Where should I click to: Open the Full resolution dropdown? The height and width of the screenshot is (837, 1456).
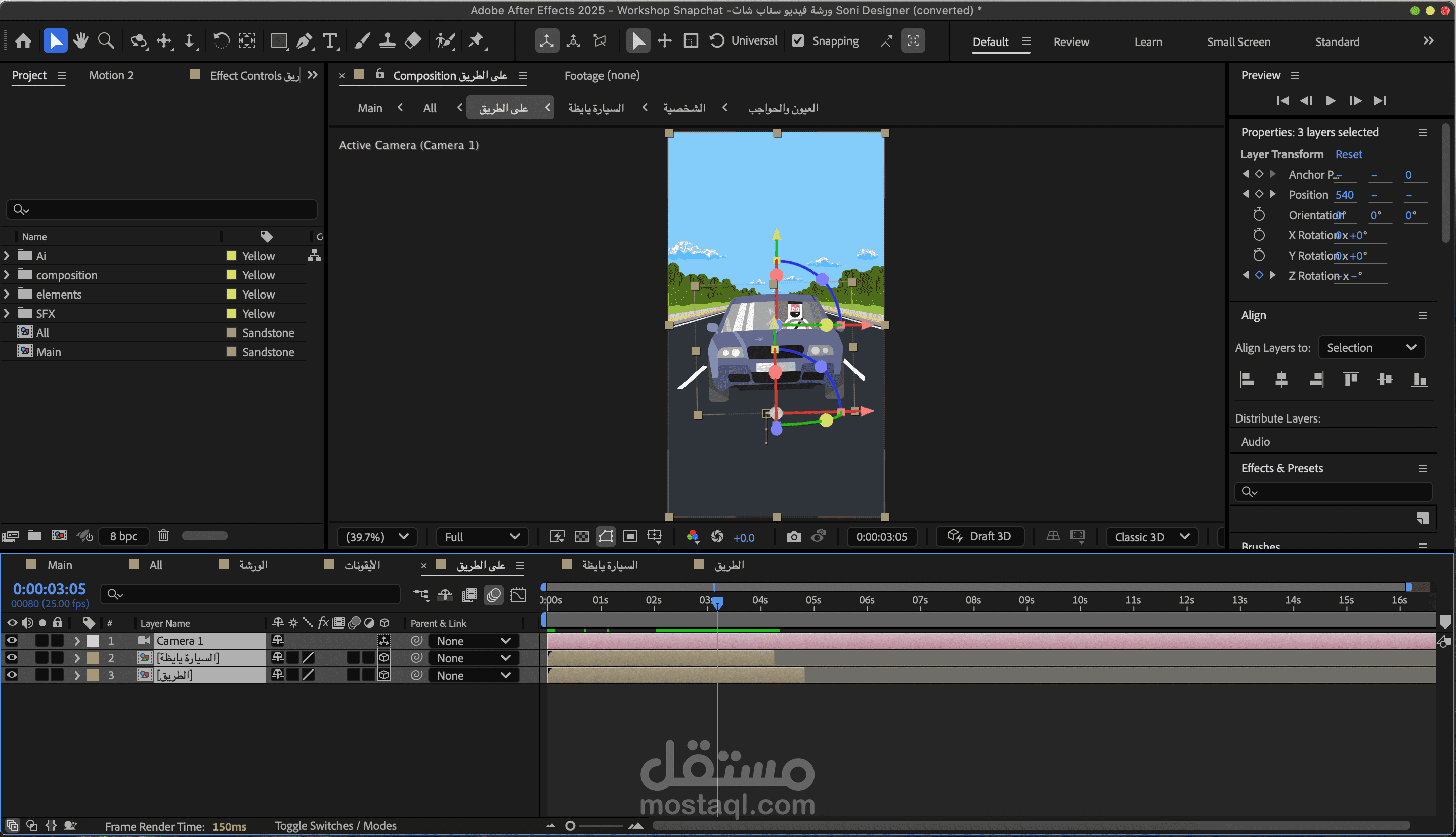point(482,537)
